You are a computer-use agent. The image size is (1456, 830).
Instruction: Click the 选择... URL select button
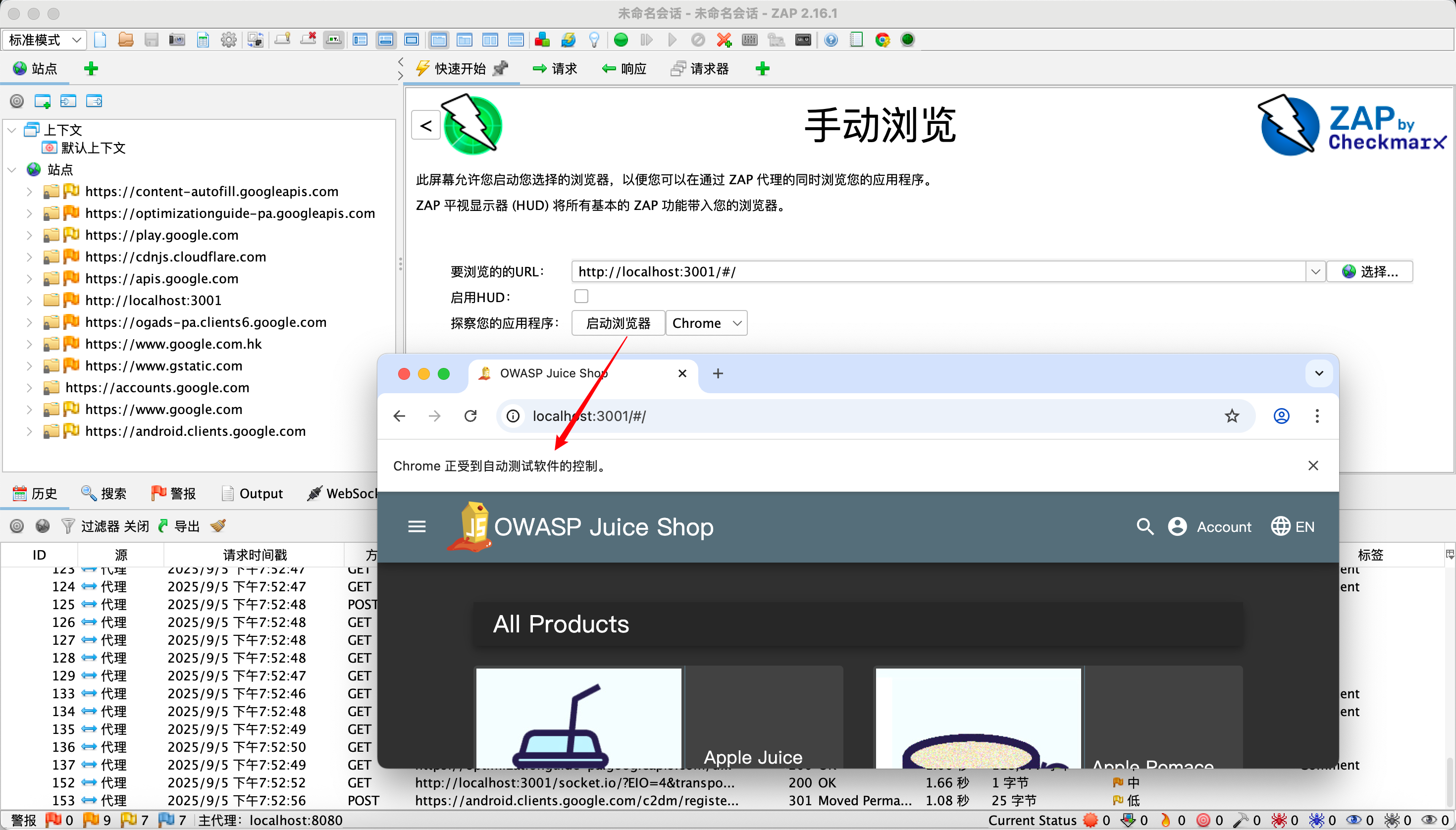pos(1369,271)
